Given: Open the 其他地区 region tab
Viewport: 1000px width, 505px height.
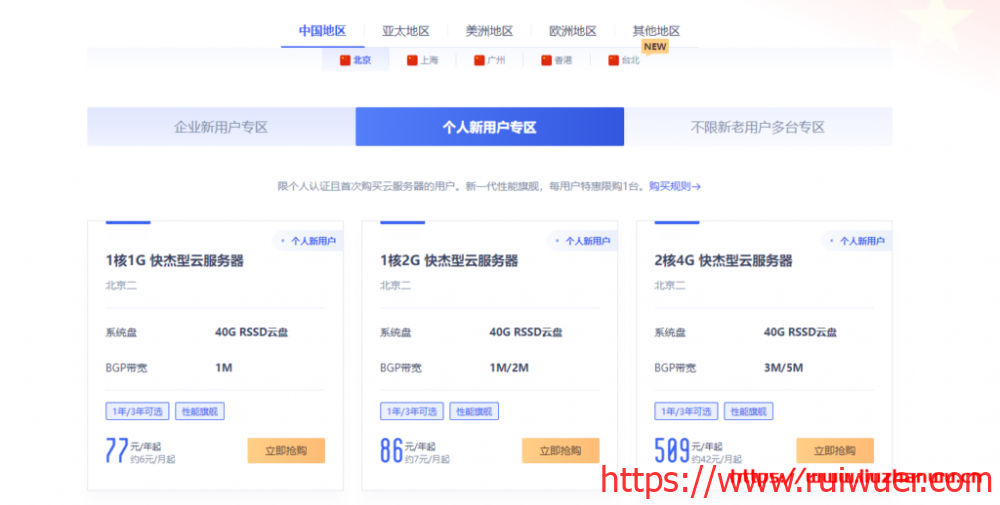Looking at the screenshot, I should tap(656, 31).
